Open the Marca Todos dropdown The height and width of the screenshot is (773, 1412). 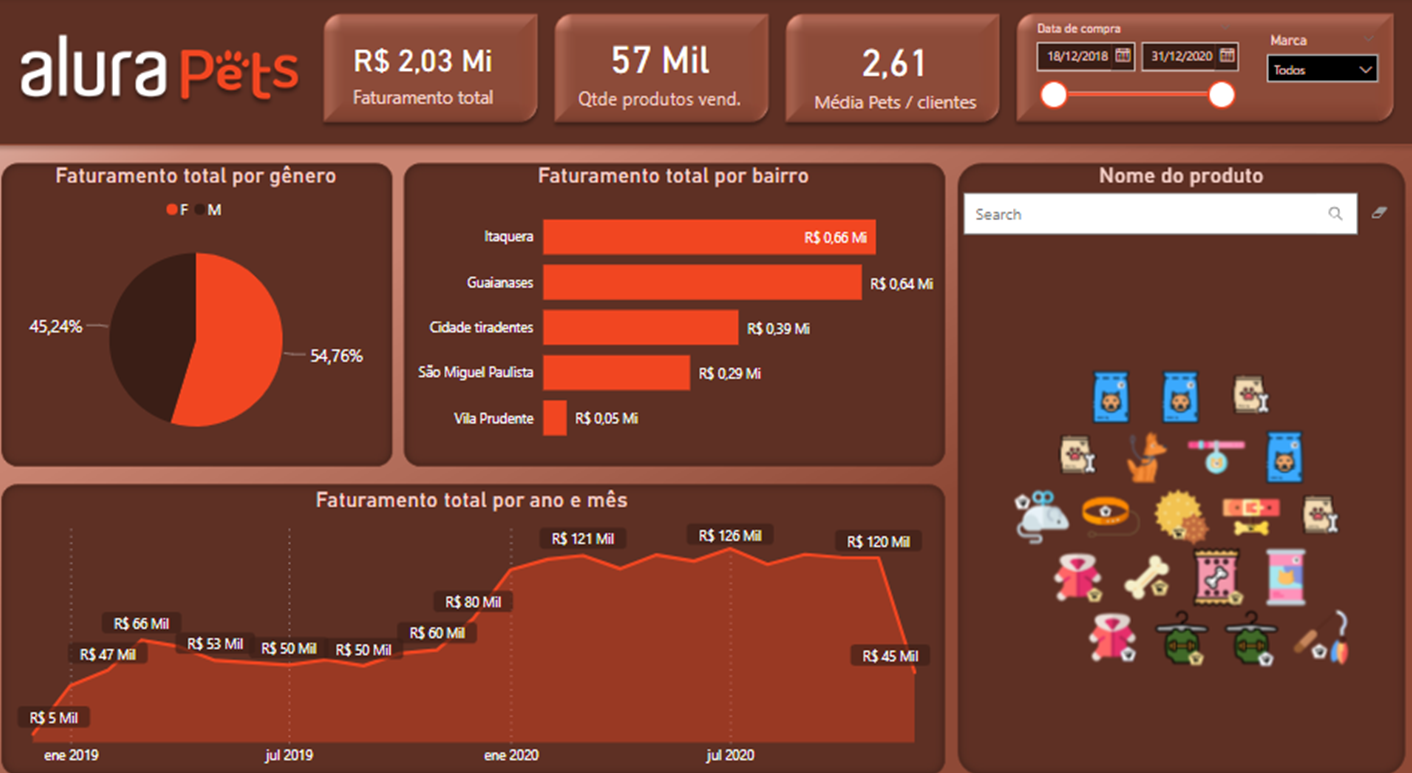click(1322, 70)
